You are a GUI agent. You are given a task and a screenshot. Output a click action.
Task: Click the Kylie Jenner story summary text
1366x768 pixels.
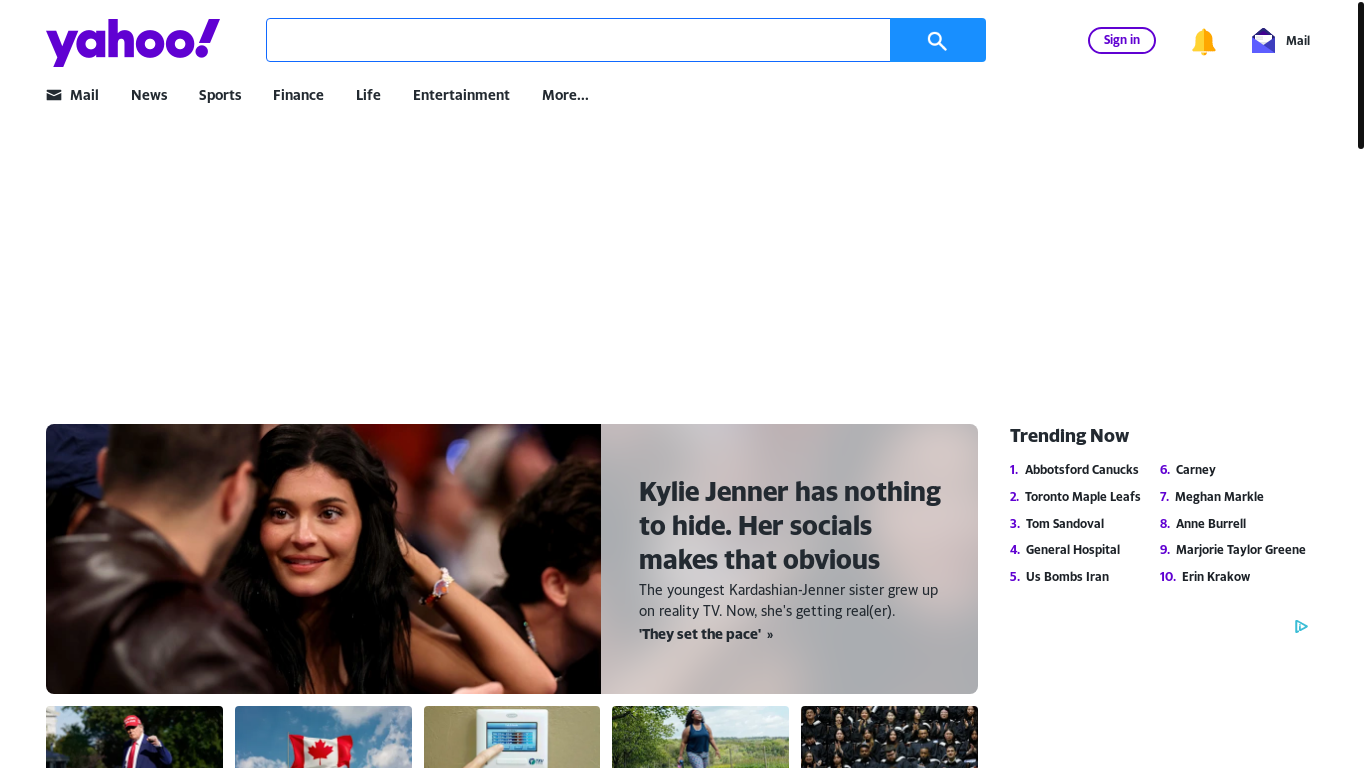pyautogui.click(x=789, y=600)
